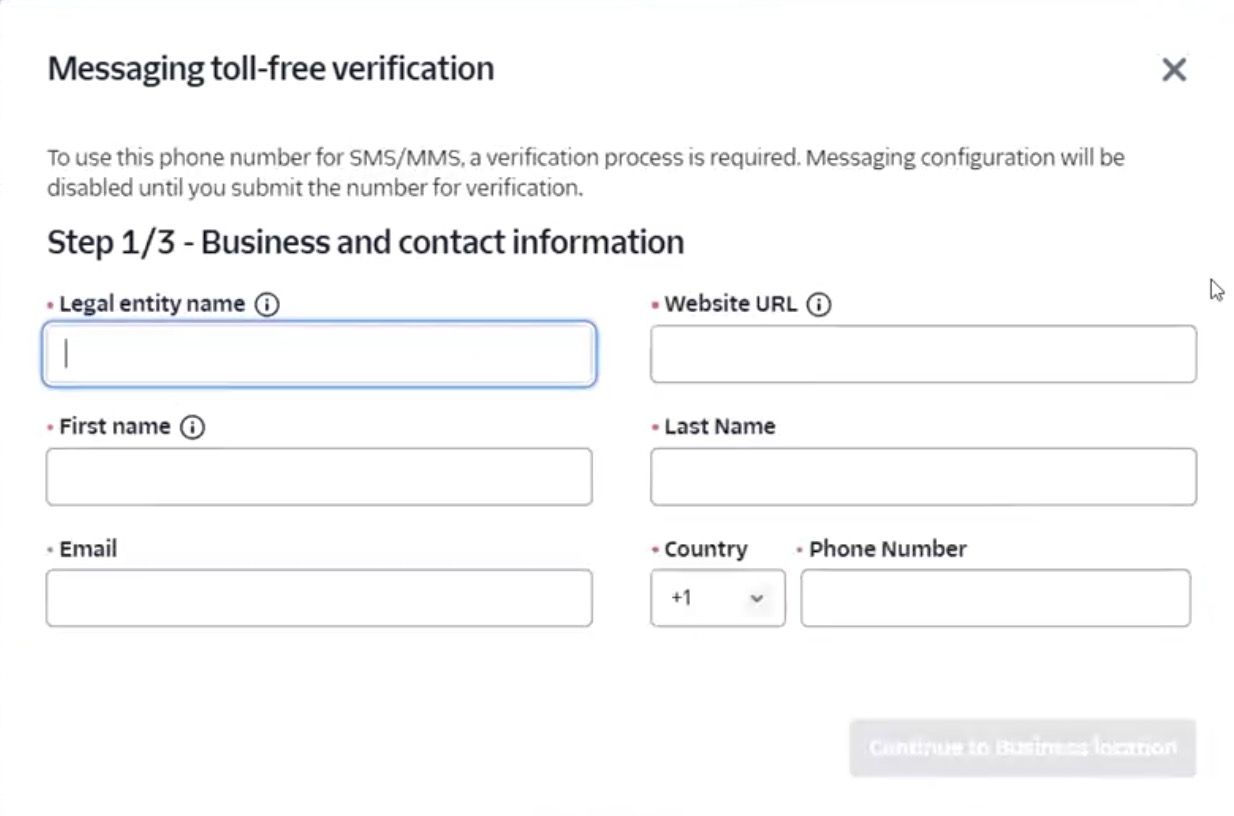1234x816 pixels.
Task: Click the "Legal entity name" field label
Action: point(152,304)
